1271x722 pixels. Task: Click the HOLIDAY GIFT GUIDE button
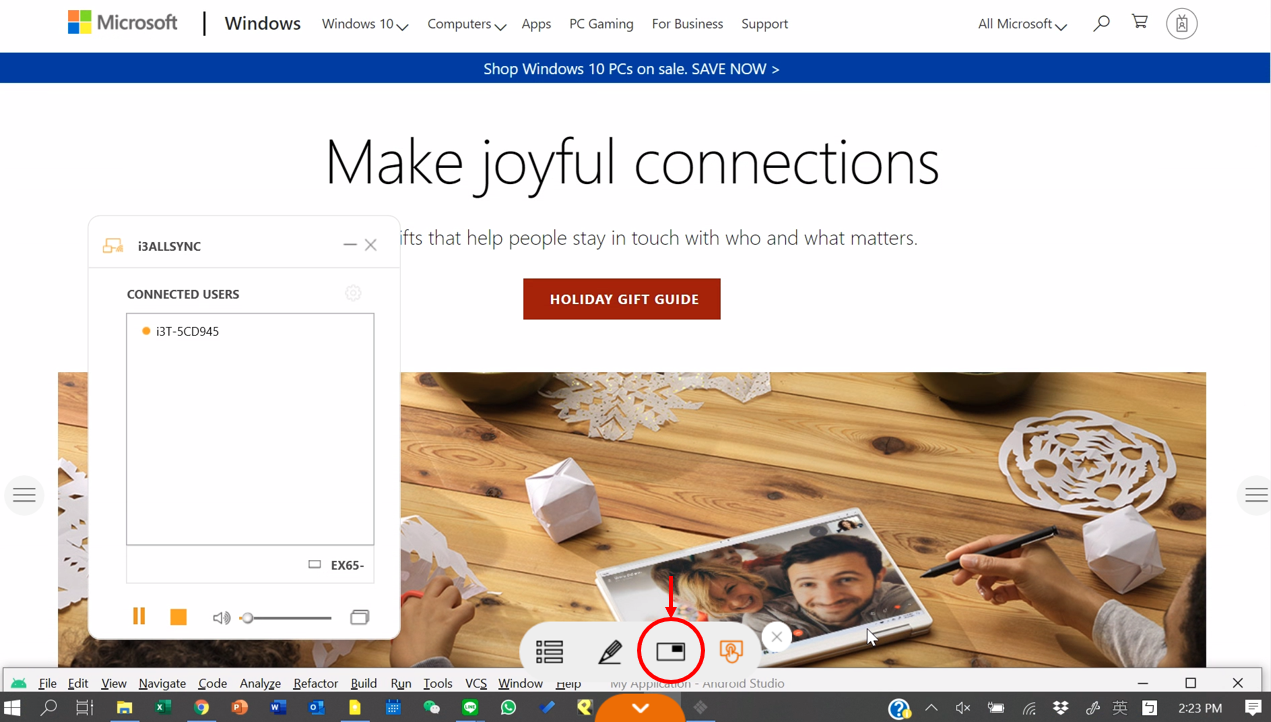click(x=621, y=299)
